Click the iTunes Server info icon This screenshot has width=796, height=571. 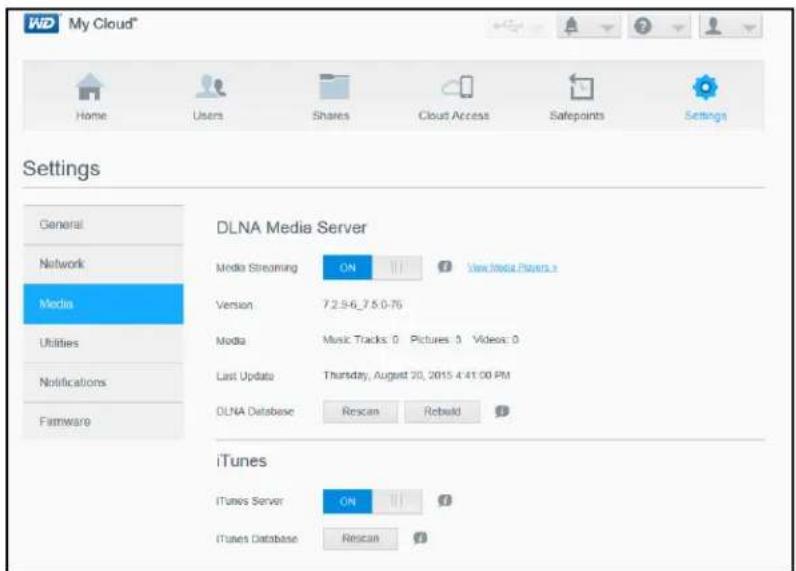445,500
